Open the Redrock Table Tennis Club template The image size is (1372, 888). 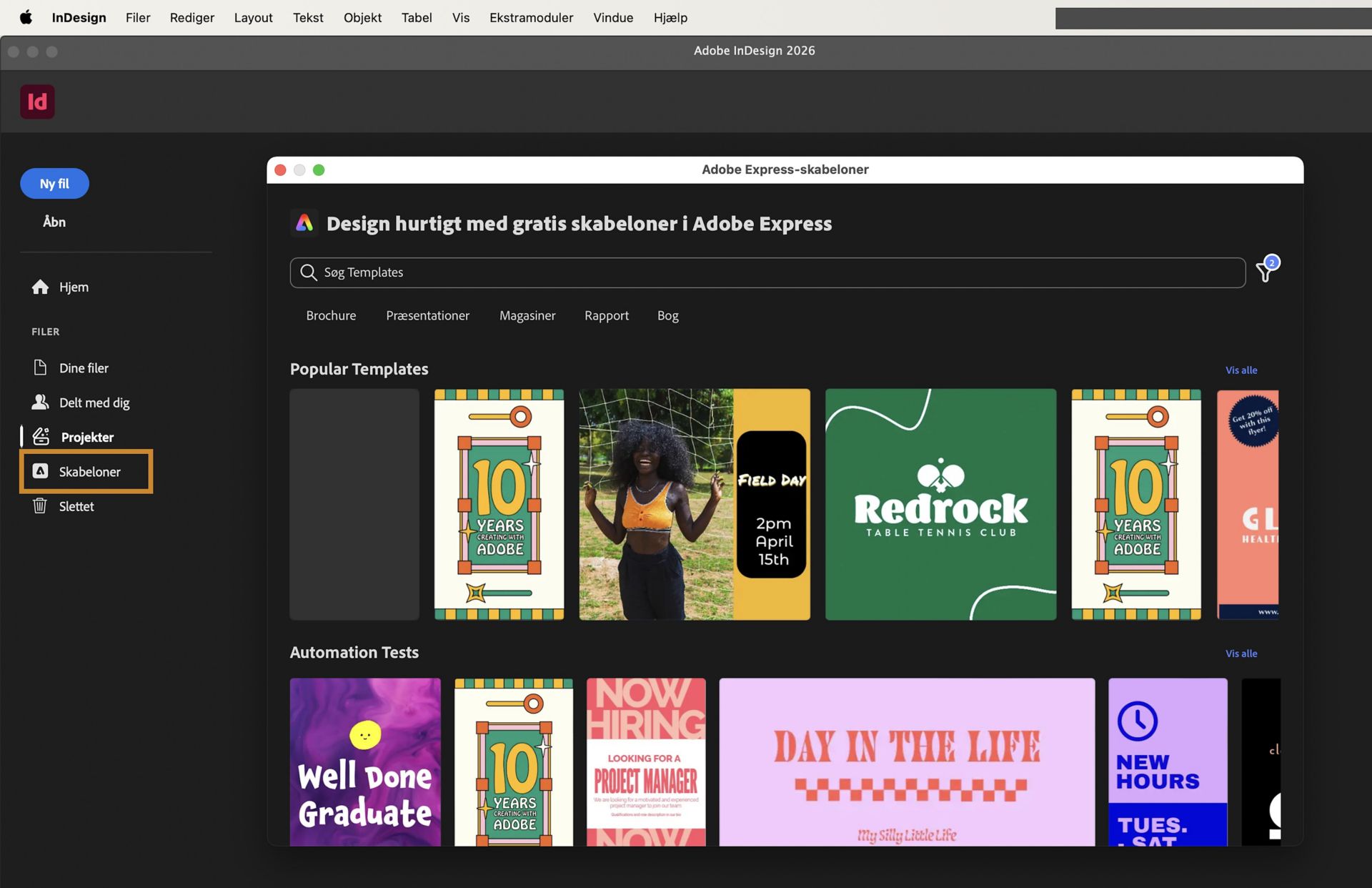click(940, 504)
